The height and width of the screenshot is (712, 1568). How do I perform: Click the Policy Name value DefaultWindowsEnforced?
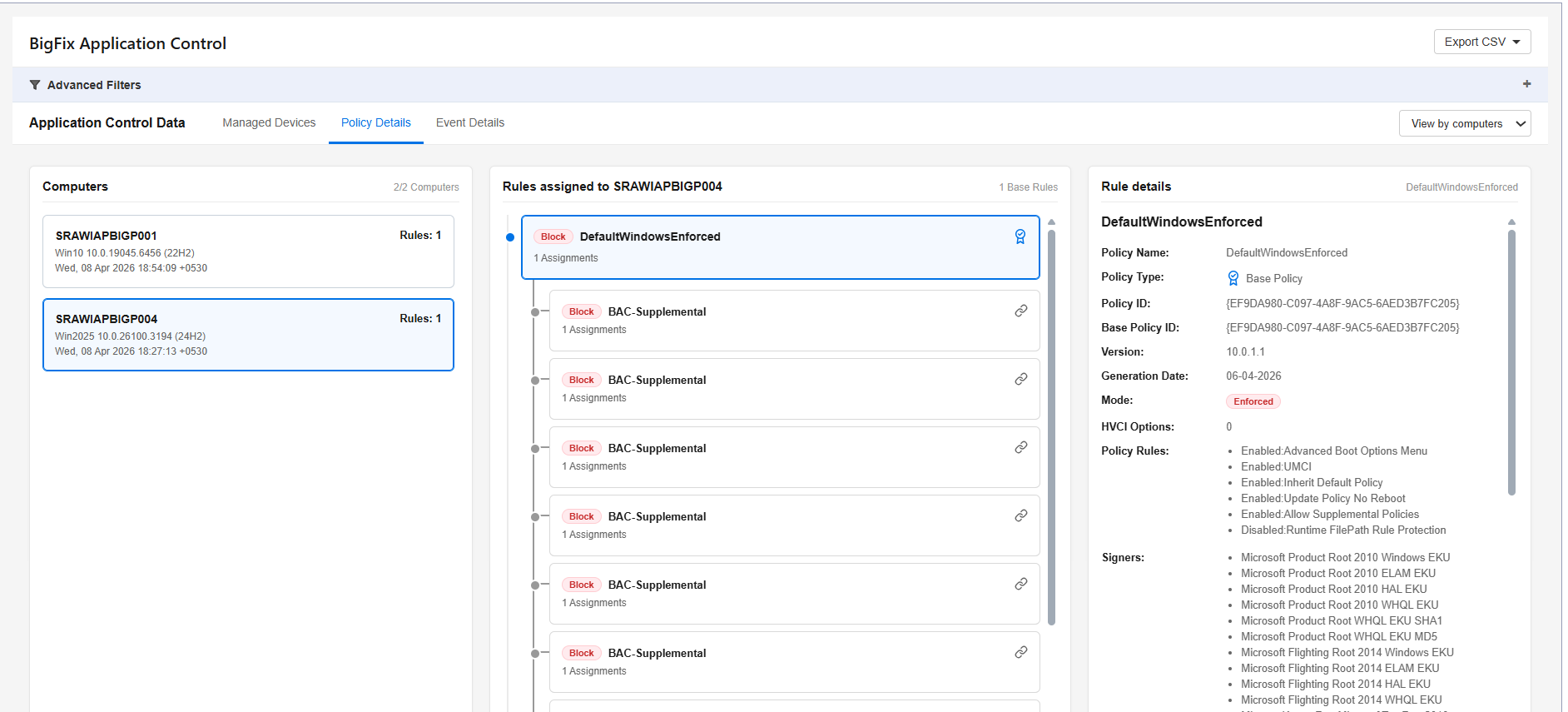click(1287, 253)
